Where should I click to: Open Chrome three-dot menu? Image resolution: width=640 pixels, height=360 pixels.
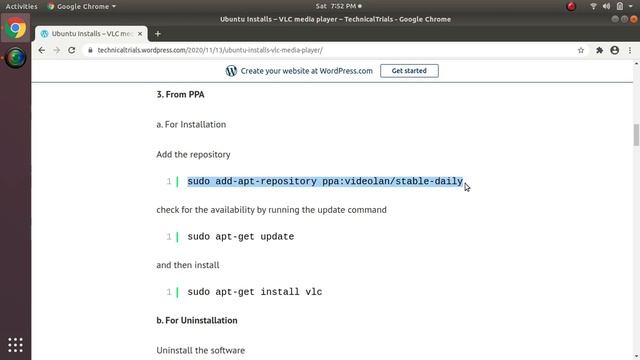[x=630, y=50]
